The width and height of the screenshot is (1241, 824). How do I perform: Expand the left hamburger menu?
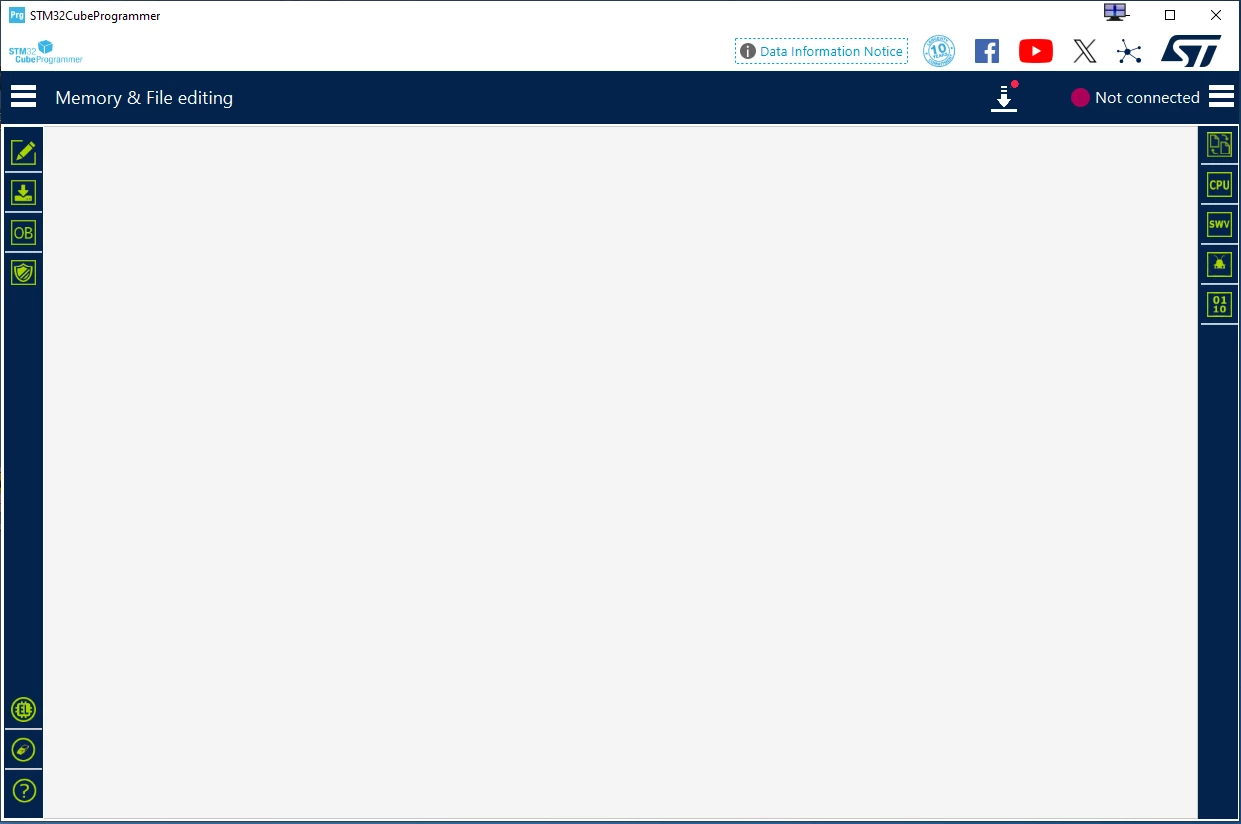pyautogui.click(x=23, y=97)
